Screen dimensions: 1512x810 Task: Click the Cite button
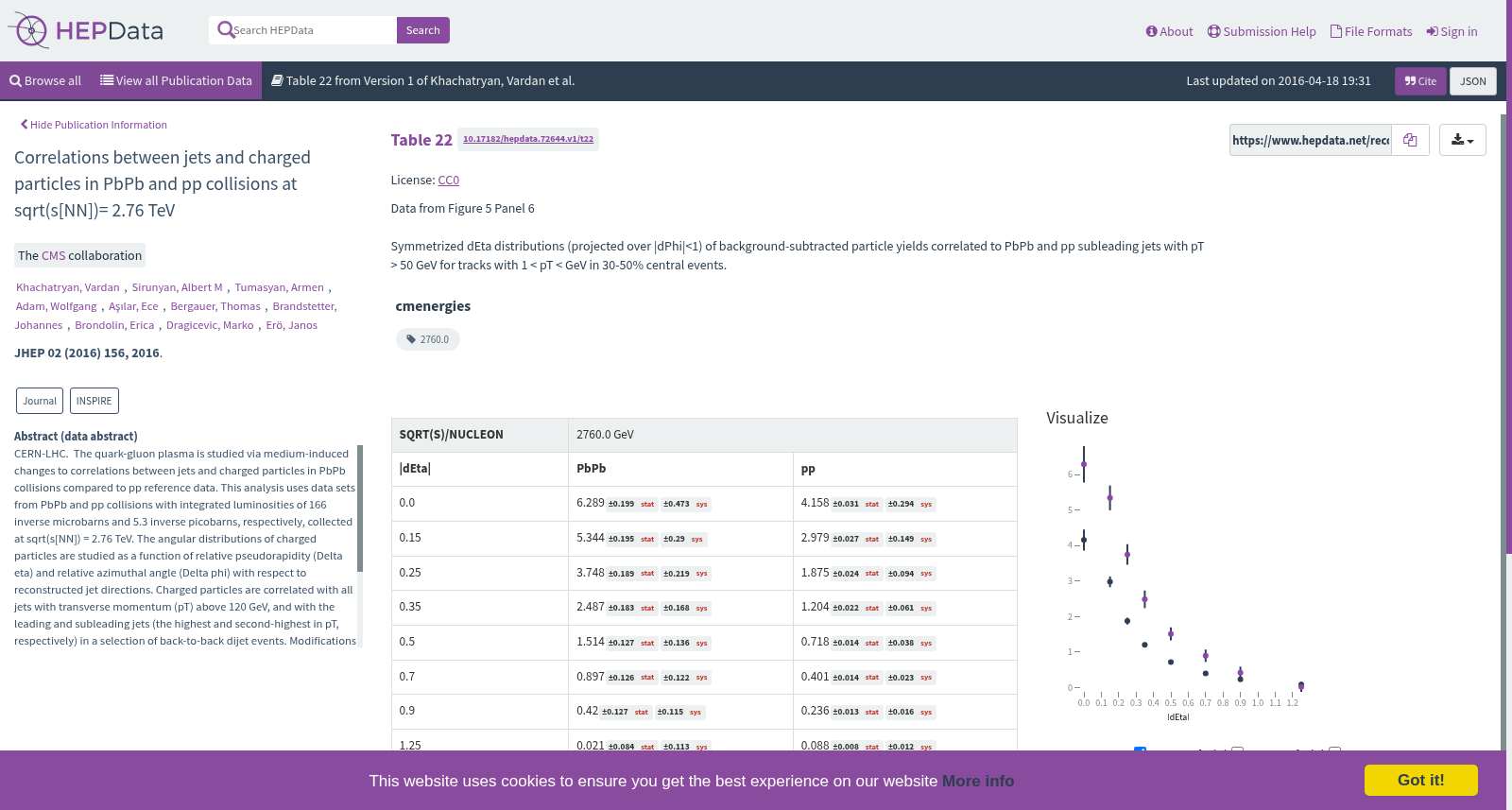point(1420,81)
